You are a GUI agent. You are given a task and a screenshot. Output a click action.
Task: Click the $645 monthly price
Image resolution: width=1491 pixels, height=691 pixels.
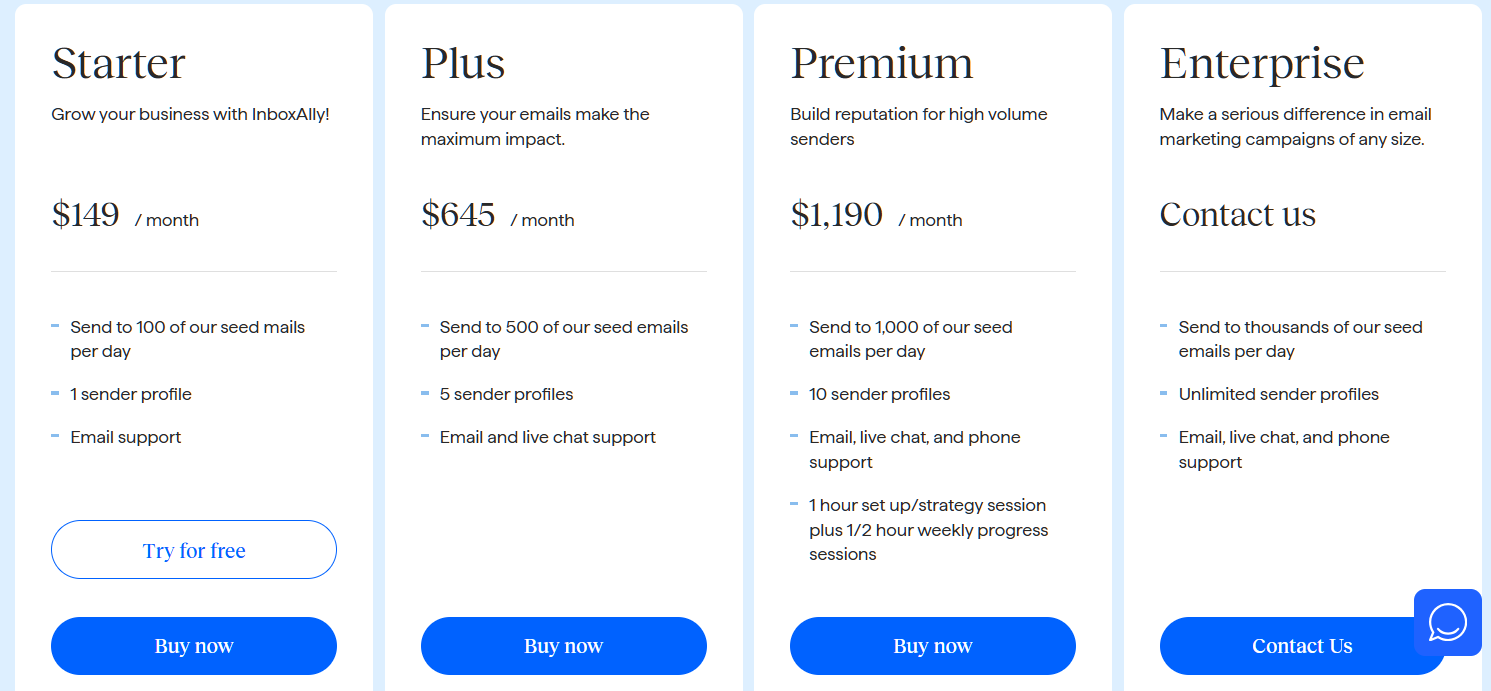[x=458, y=215]
